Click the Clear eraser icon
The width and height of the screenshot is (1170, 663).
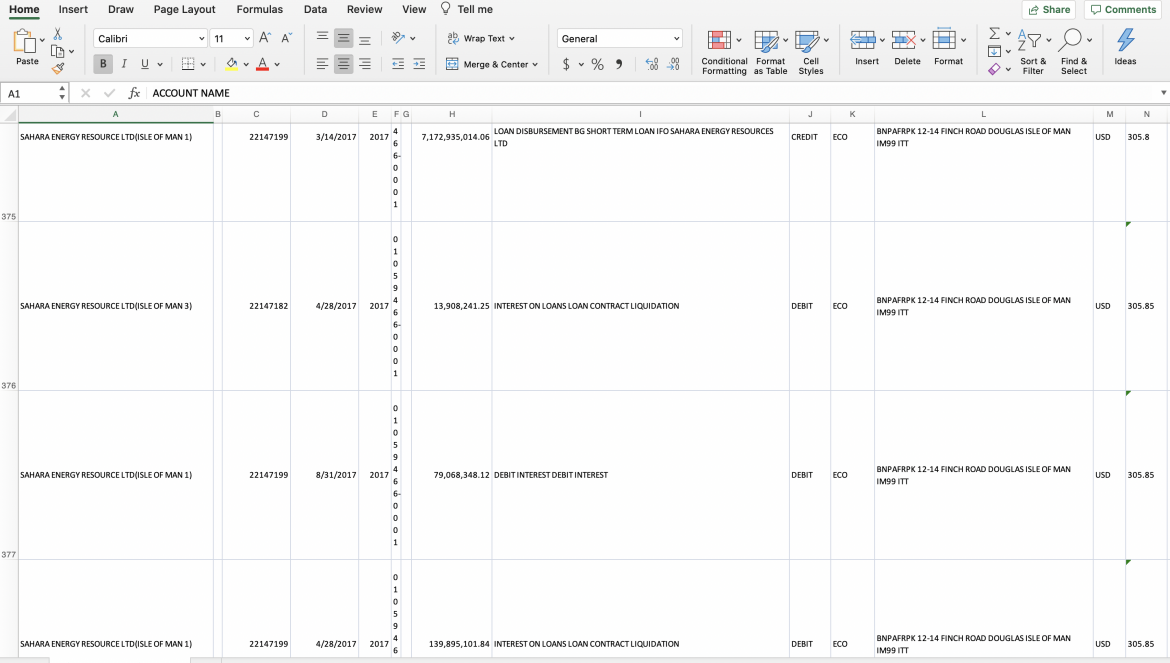[994, 69]
